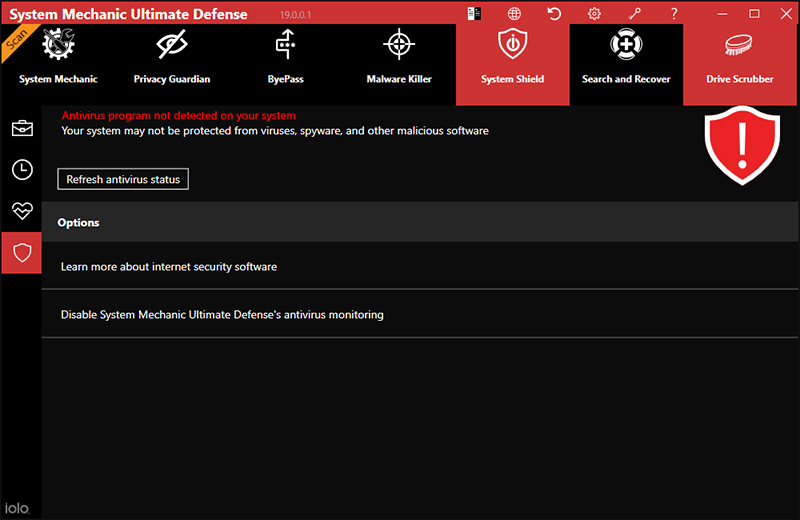
Task: Click the Refresh antivirus status button
Action: [123, 179]
